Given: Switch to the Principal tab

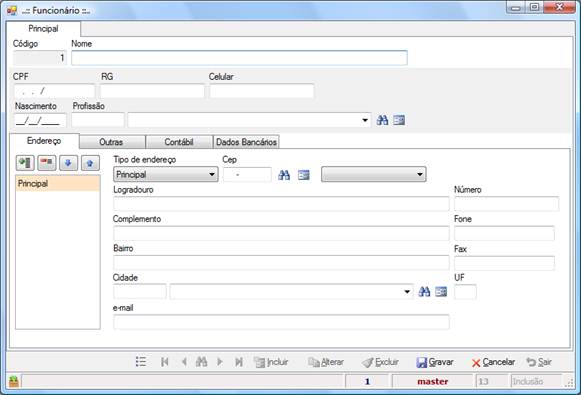Looking at the screenshot, I should [43, 29].
